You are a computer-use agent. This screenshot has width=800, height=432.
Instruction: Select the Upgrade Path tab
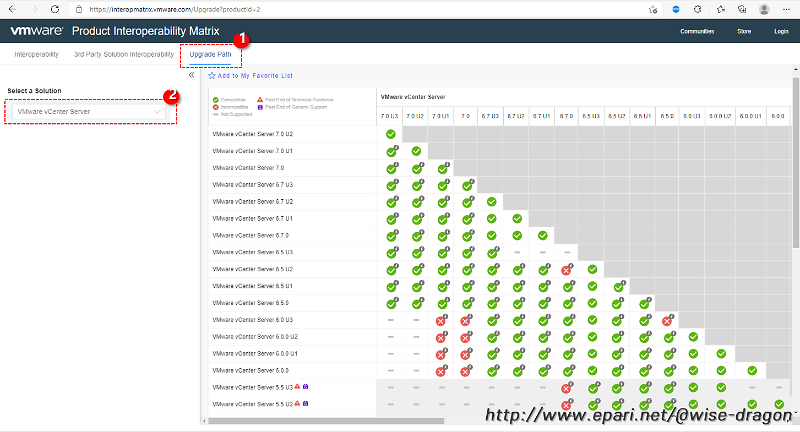pos(210,54)
